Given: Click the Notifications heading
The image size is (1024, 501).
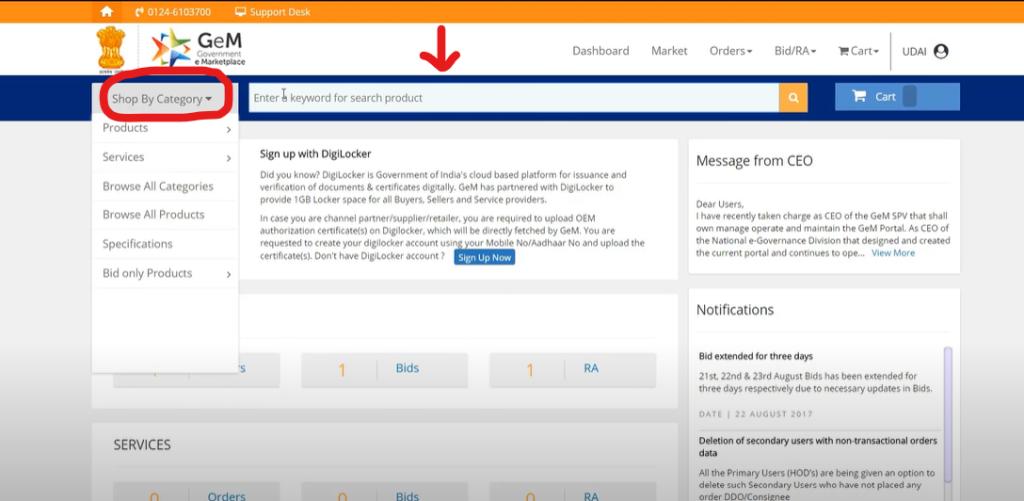Looking at the screenshot, I should click(x=735, y=310).
